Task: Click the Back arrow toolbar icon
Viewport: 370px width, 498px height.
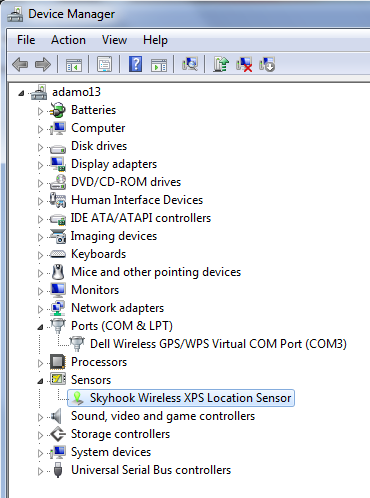Action: pos(20,64)
